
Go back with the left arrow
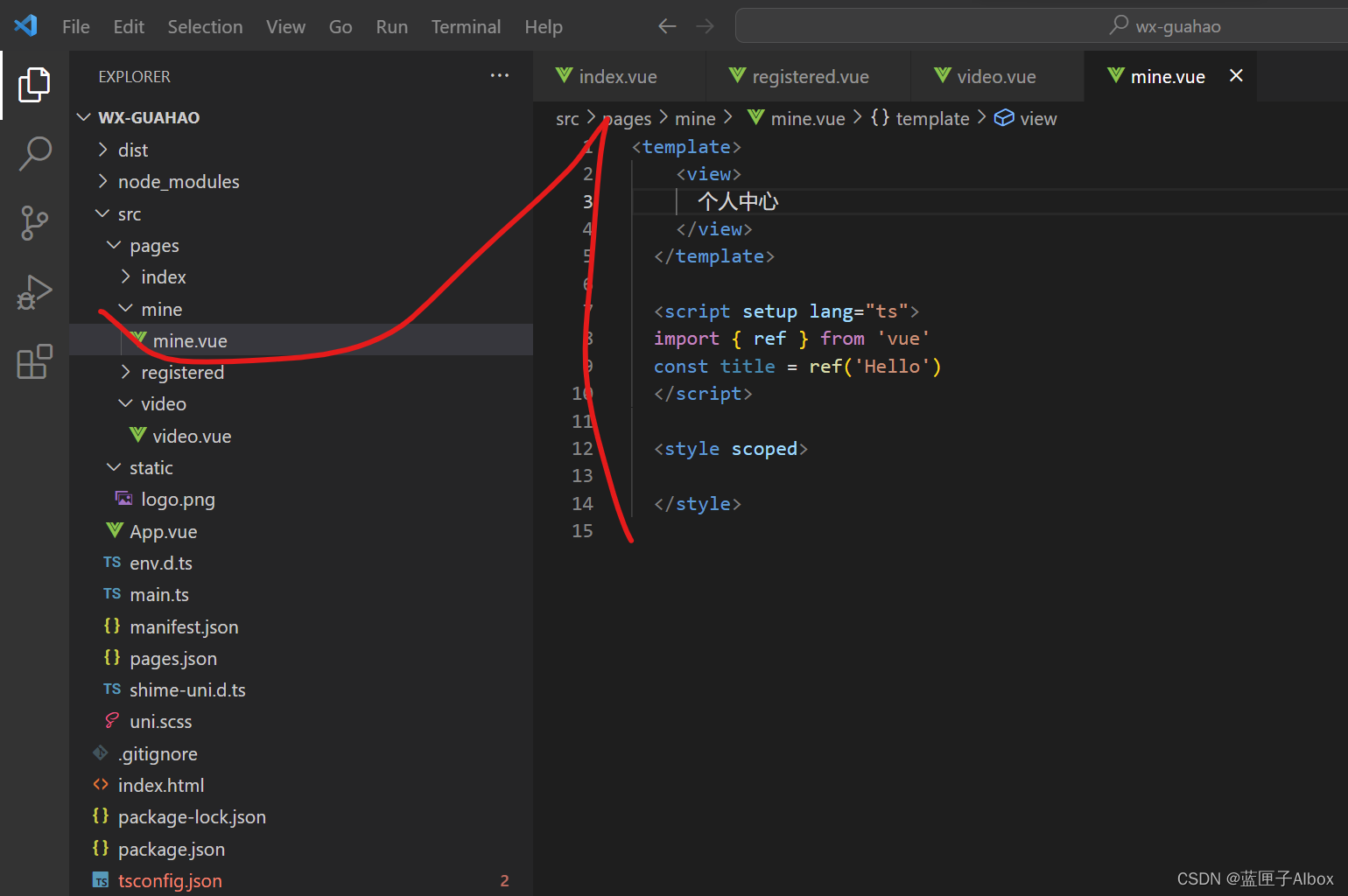(667, 26)
